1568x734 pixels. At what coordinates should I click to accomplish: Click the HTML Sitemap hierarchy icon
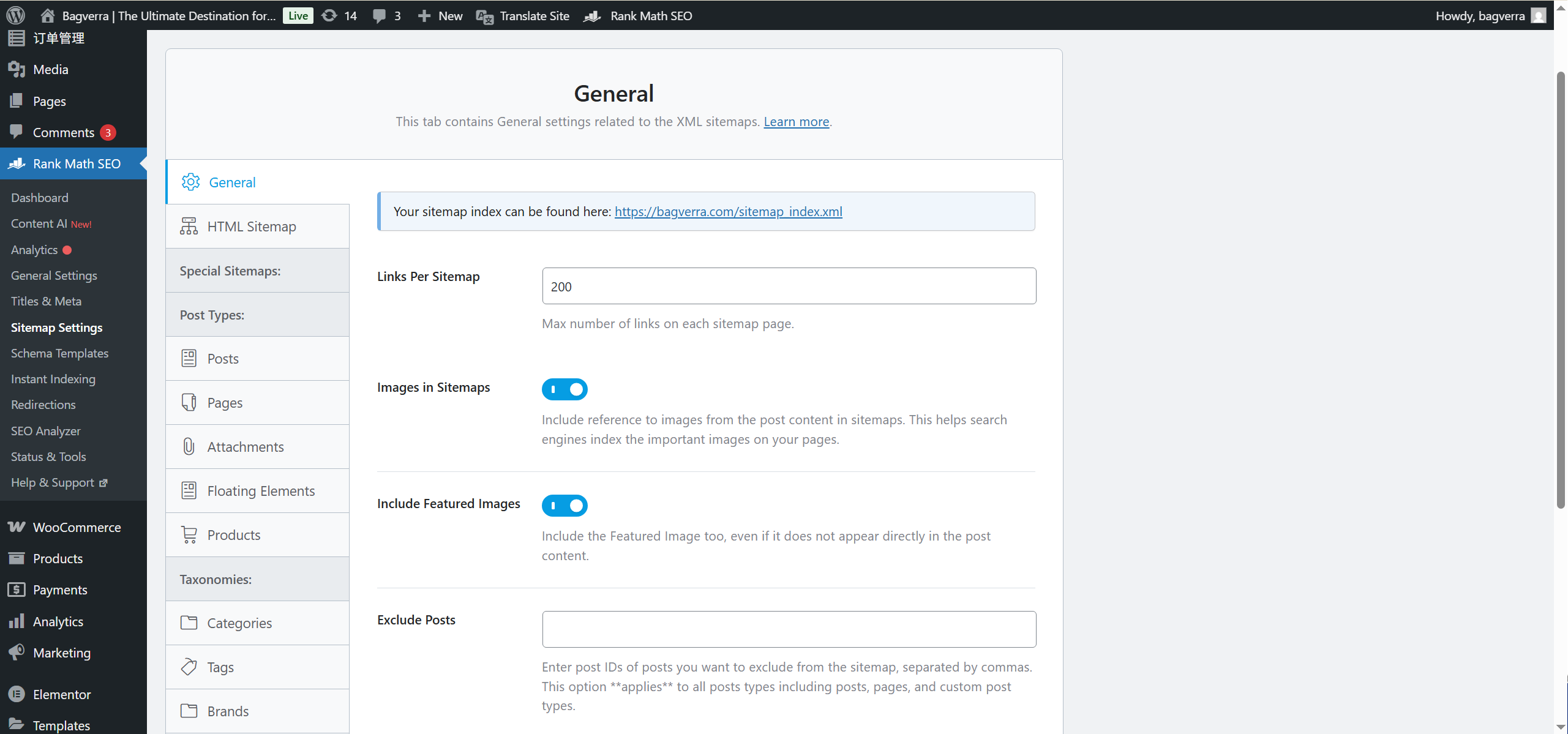(x=189, y=226)
